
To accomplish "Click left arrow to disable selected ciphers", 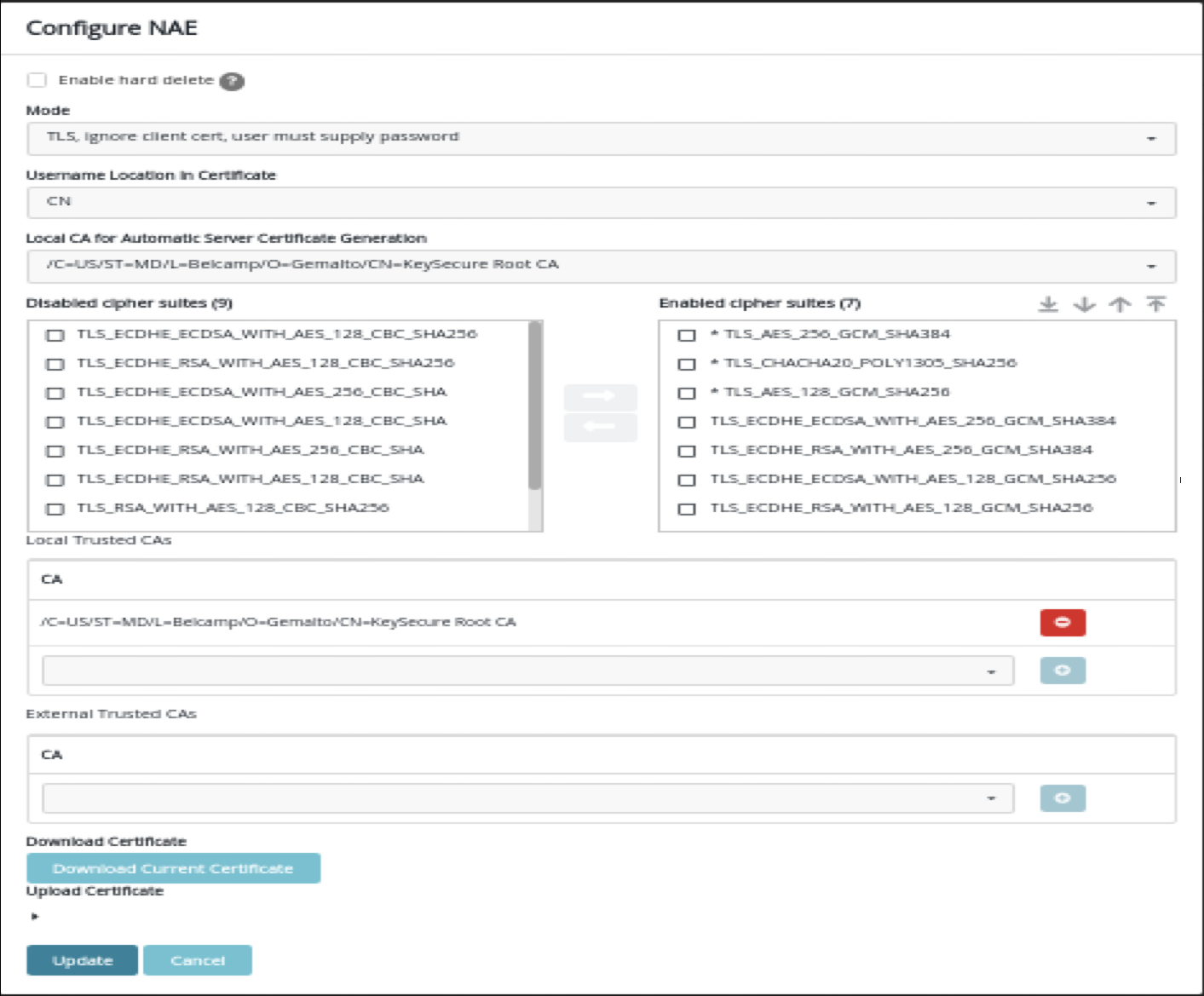I will pyautogui.click(x=600, y=427).
